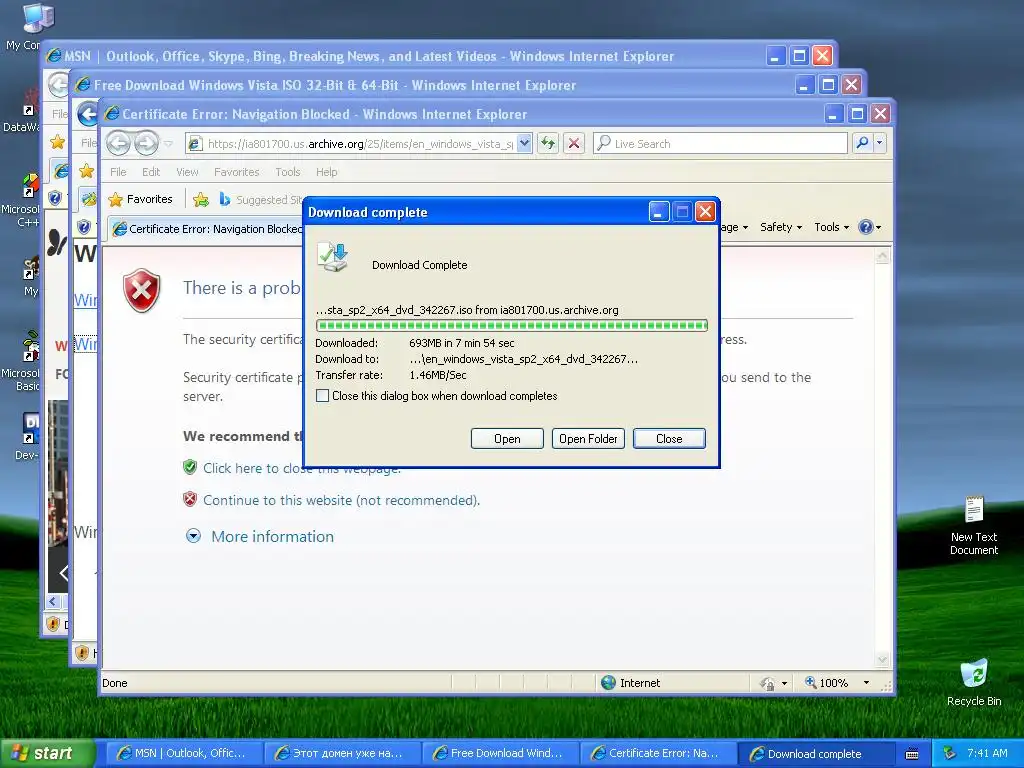This screenshot has height=768, width=1024.
Task: Click the page scrollbar up arrow
Action: [x=882, y=257]
